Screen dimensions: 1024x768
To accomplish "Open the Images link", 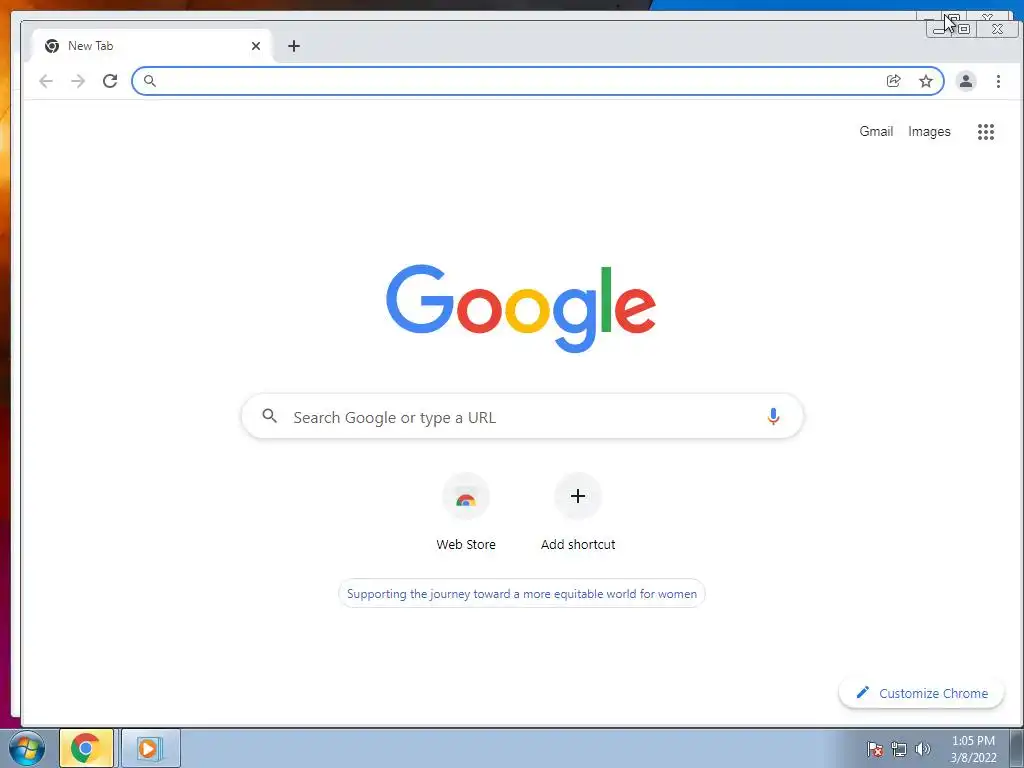I will pos(929,131).
